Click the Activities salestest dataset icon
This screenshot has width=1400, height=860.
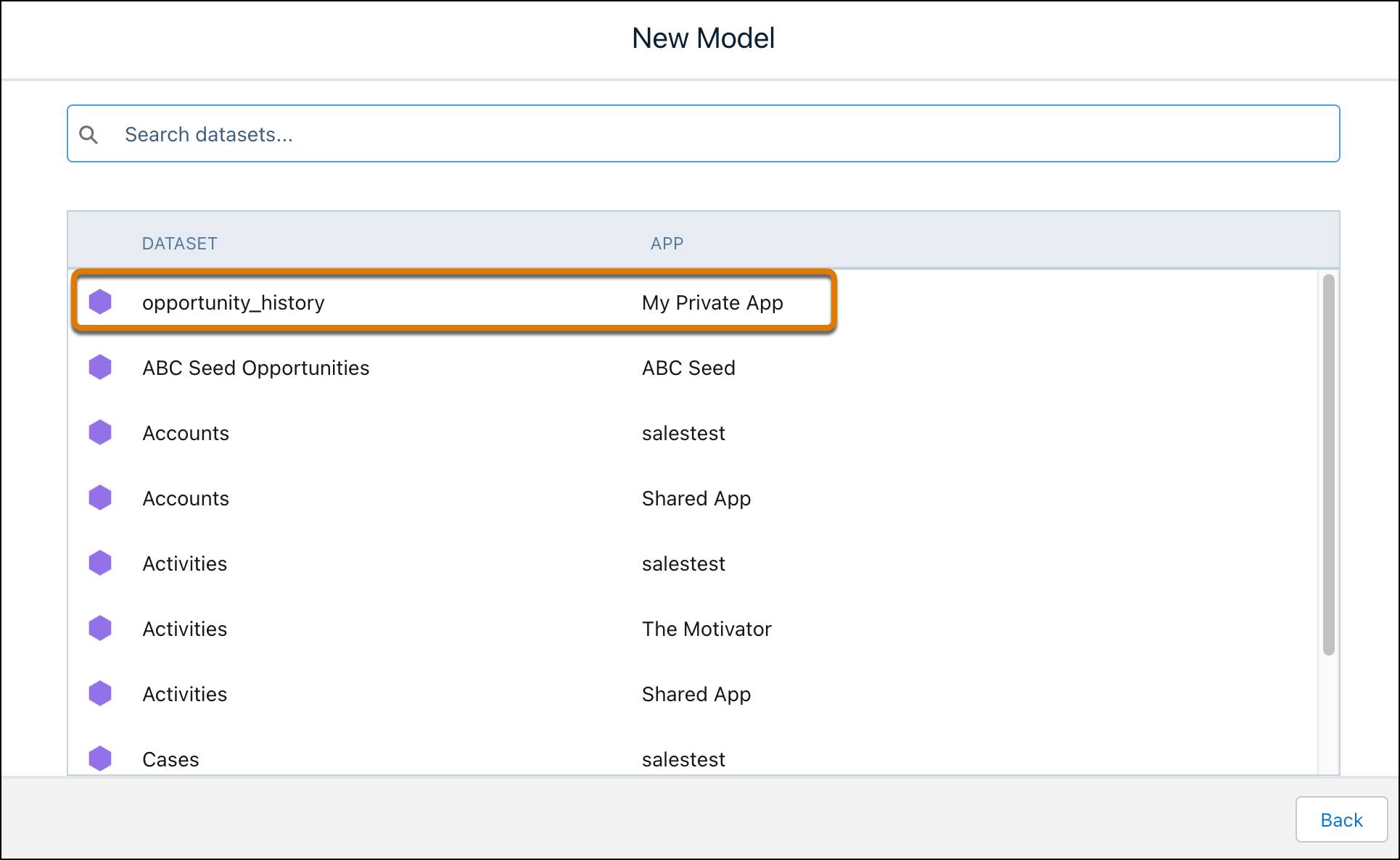pyautogui.click(x=100, y=563)
